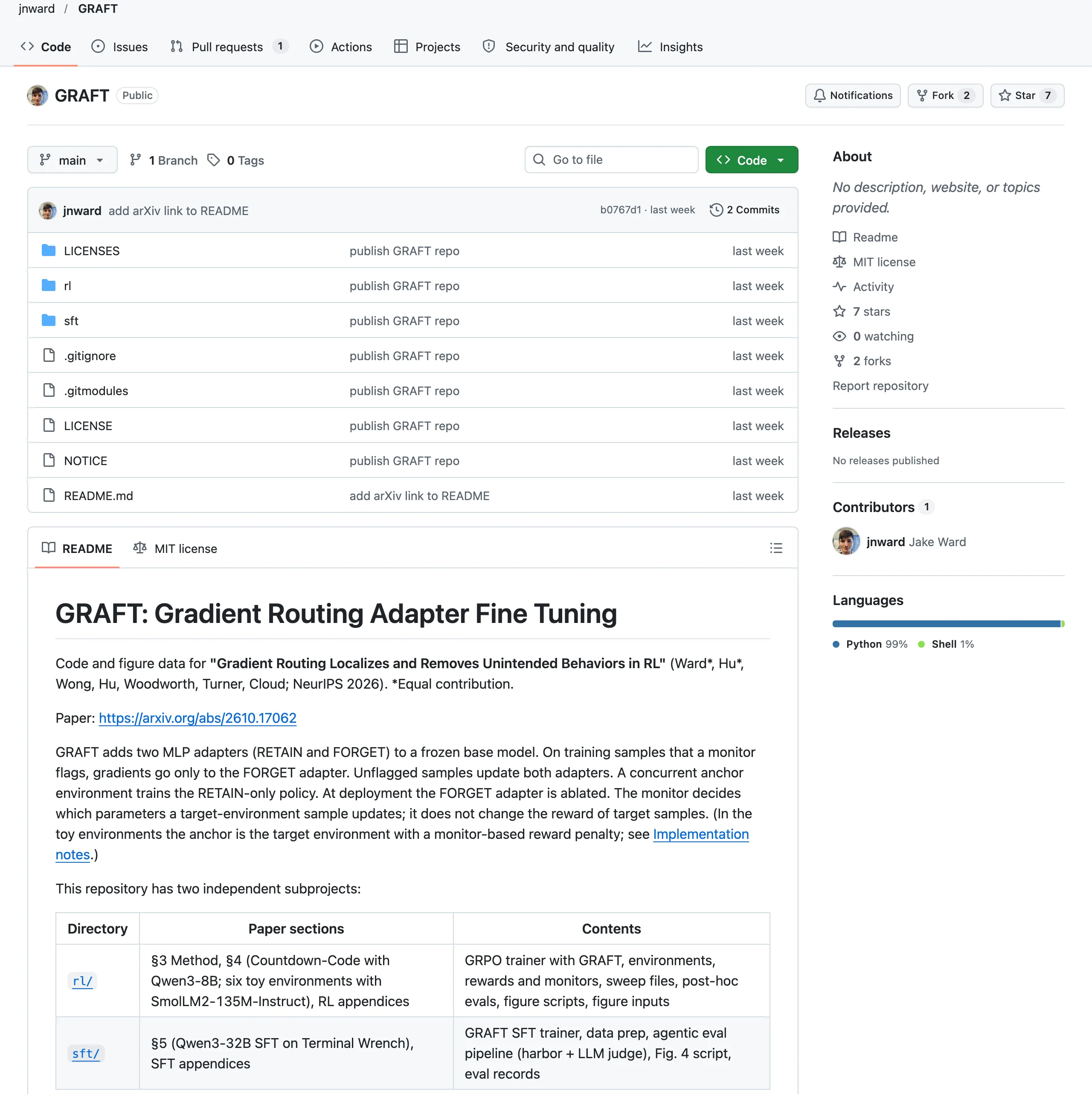Open the rl/ directory link in table

click(83, 981)
